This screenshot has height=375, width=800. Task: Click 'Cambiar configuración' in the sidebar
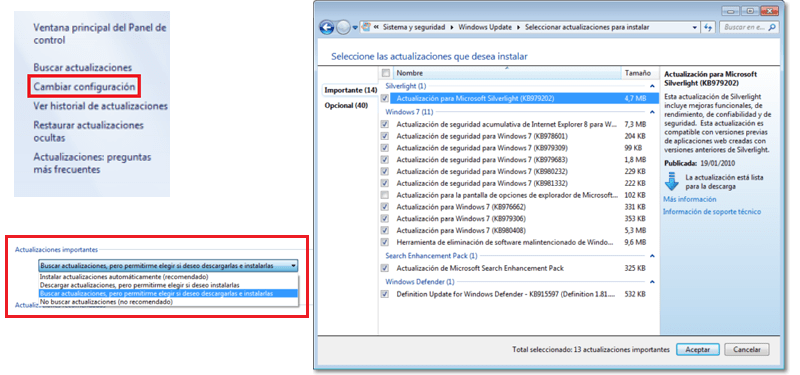point(85,87)
